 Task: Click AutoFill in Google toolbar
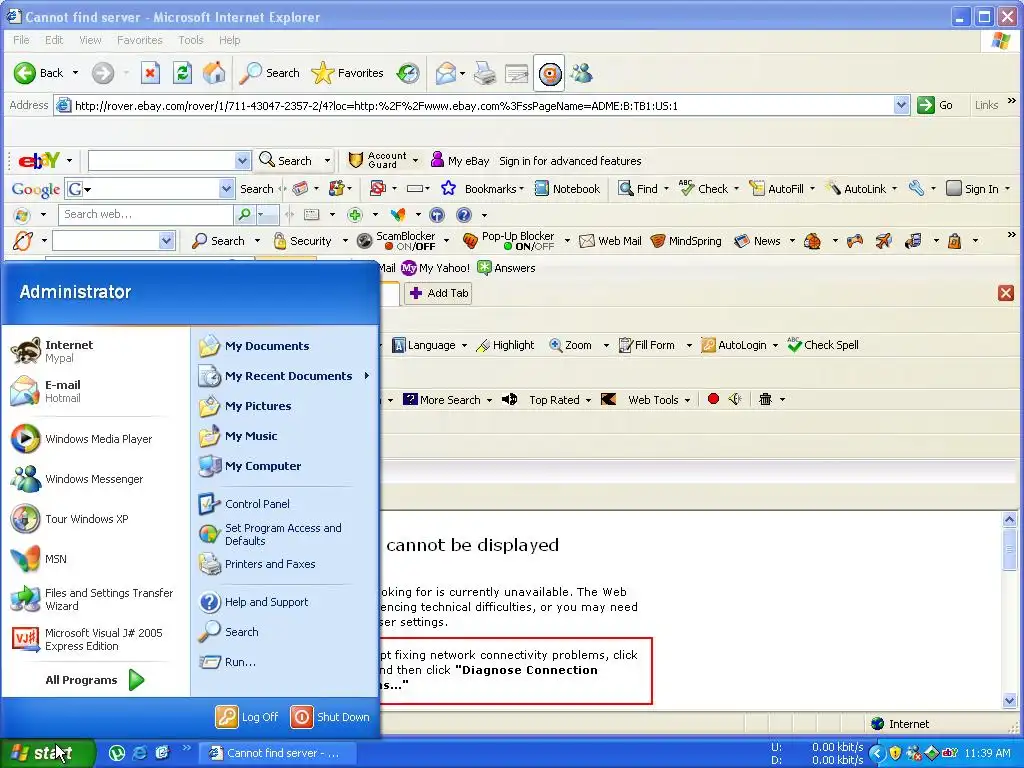point(776,189)
